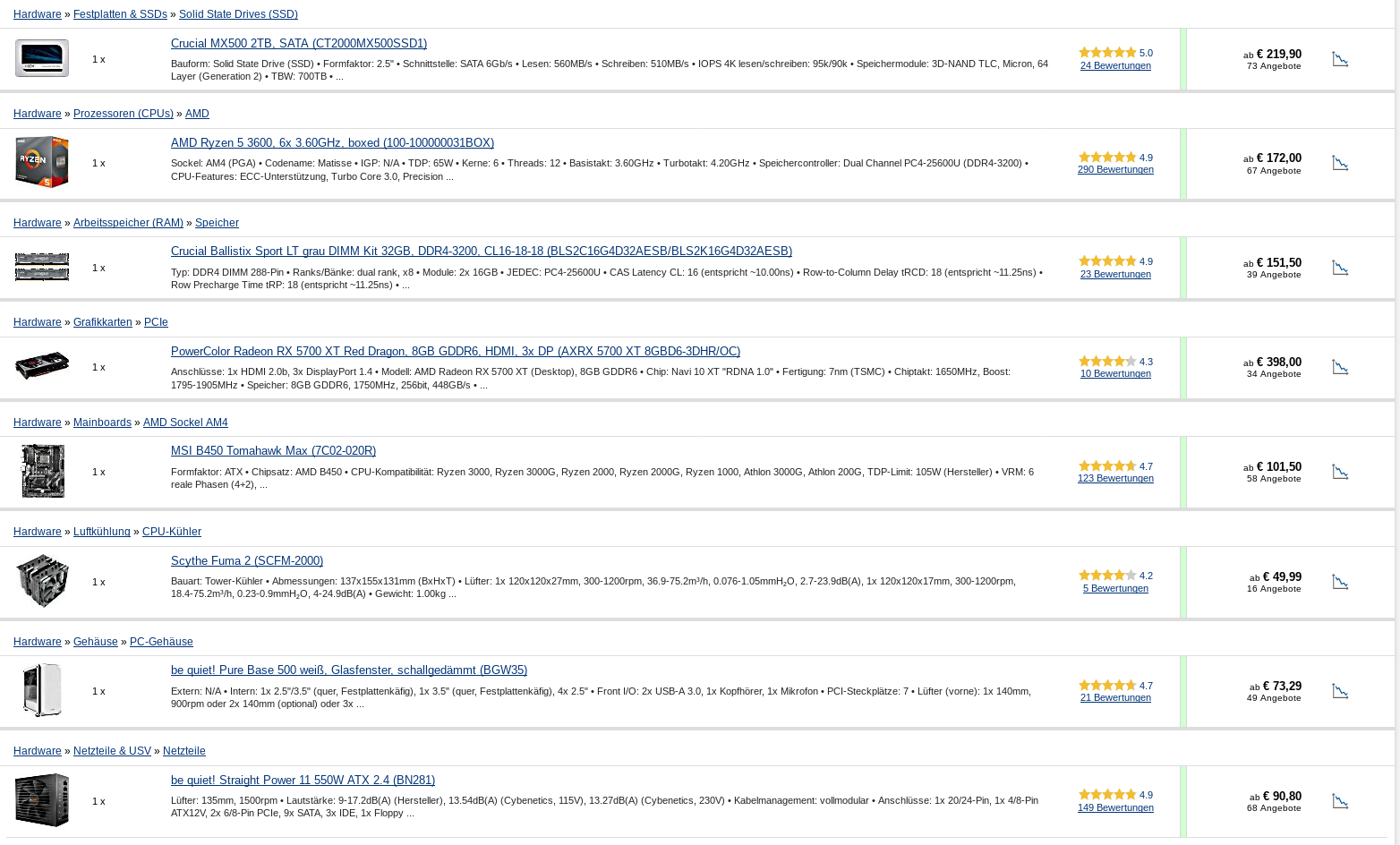Click the Ryzen 5 3600 product thumbnail
1400x845 pixels.
point(42,162)
